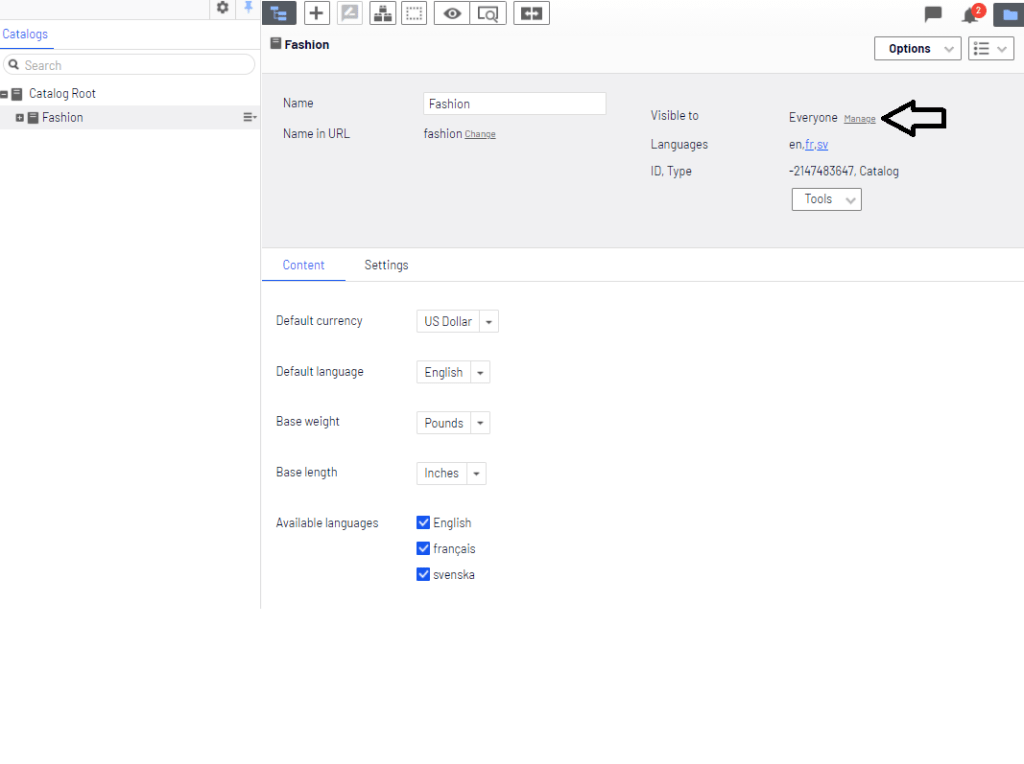1024x764 pixels.
Task: Select the Catalogs tab in left pane
Action: tap(25, 35)
